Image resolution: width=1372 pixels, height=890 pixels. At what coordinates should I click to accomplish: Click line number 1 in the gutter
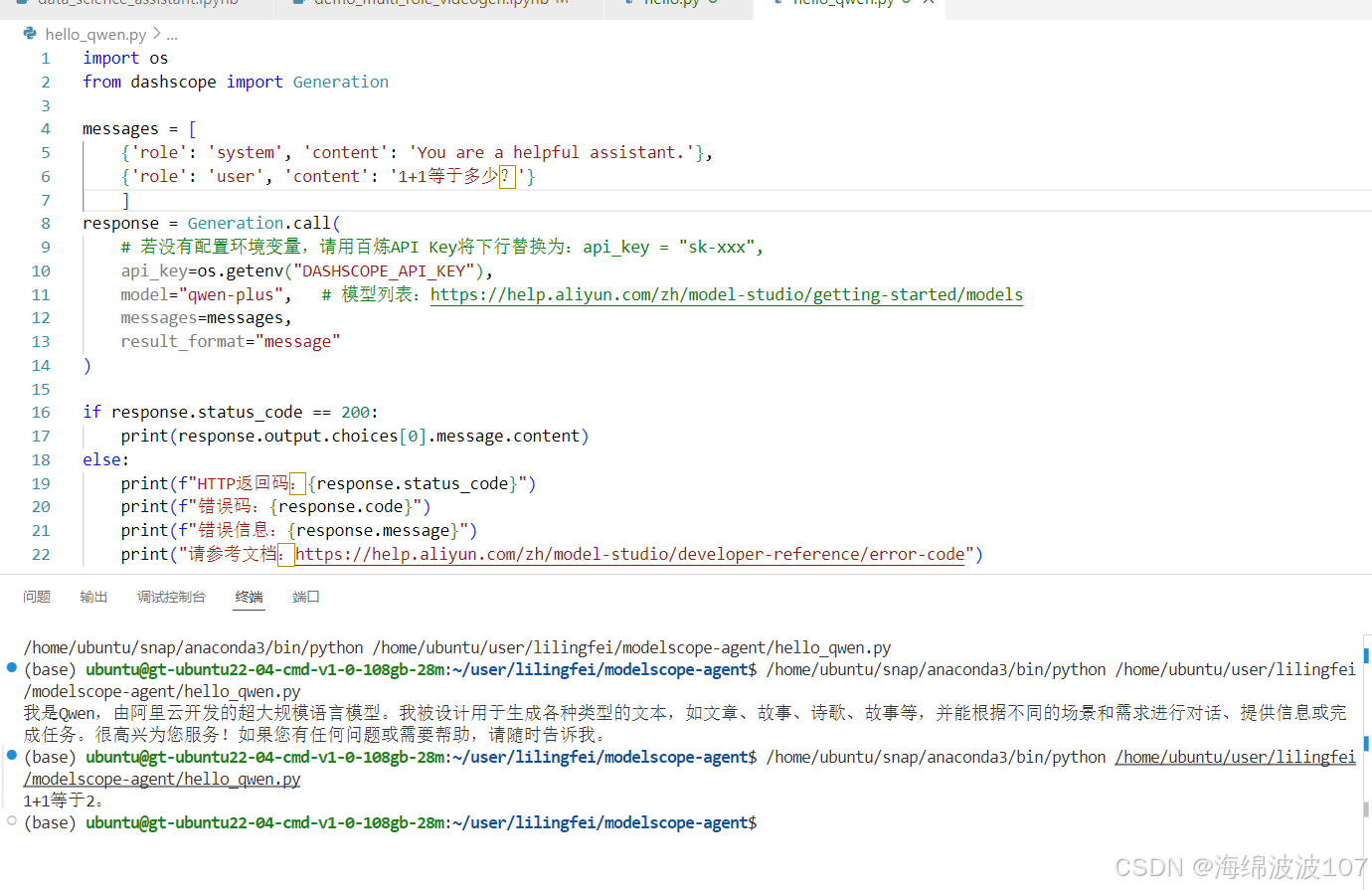45,58
